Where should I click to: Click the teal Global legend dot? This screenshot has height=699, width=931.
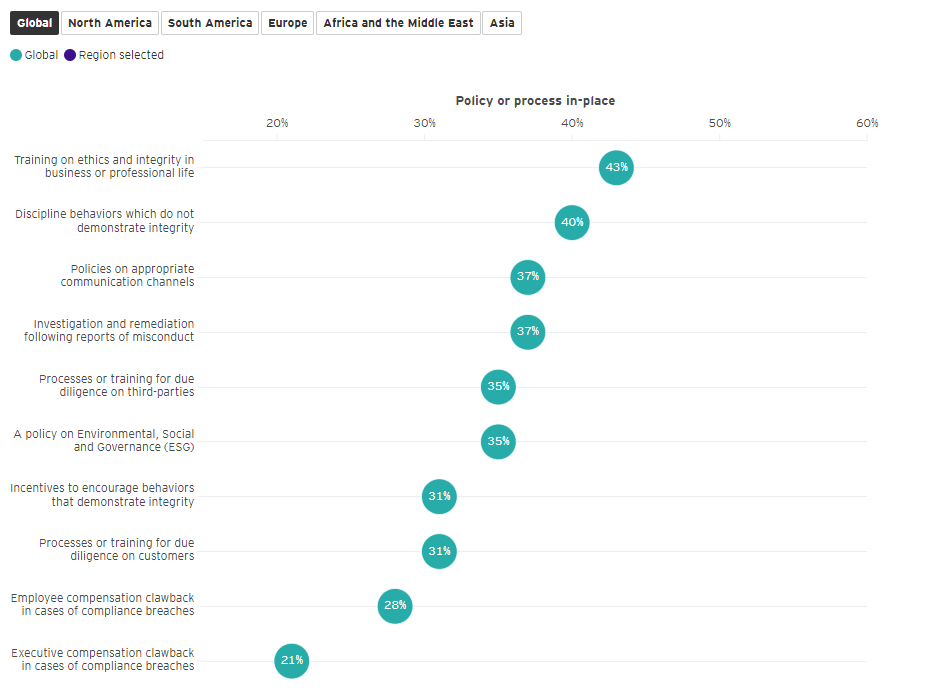[x=16, y=55]
